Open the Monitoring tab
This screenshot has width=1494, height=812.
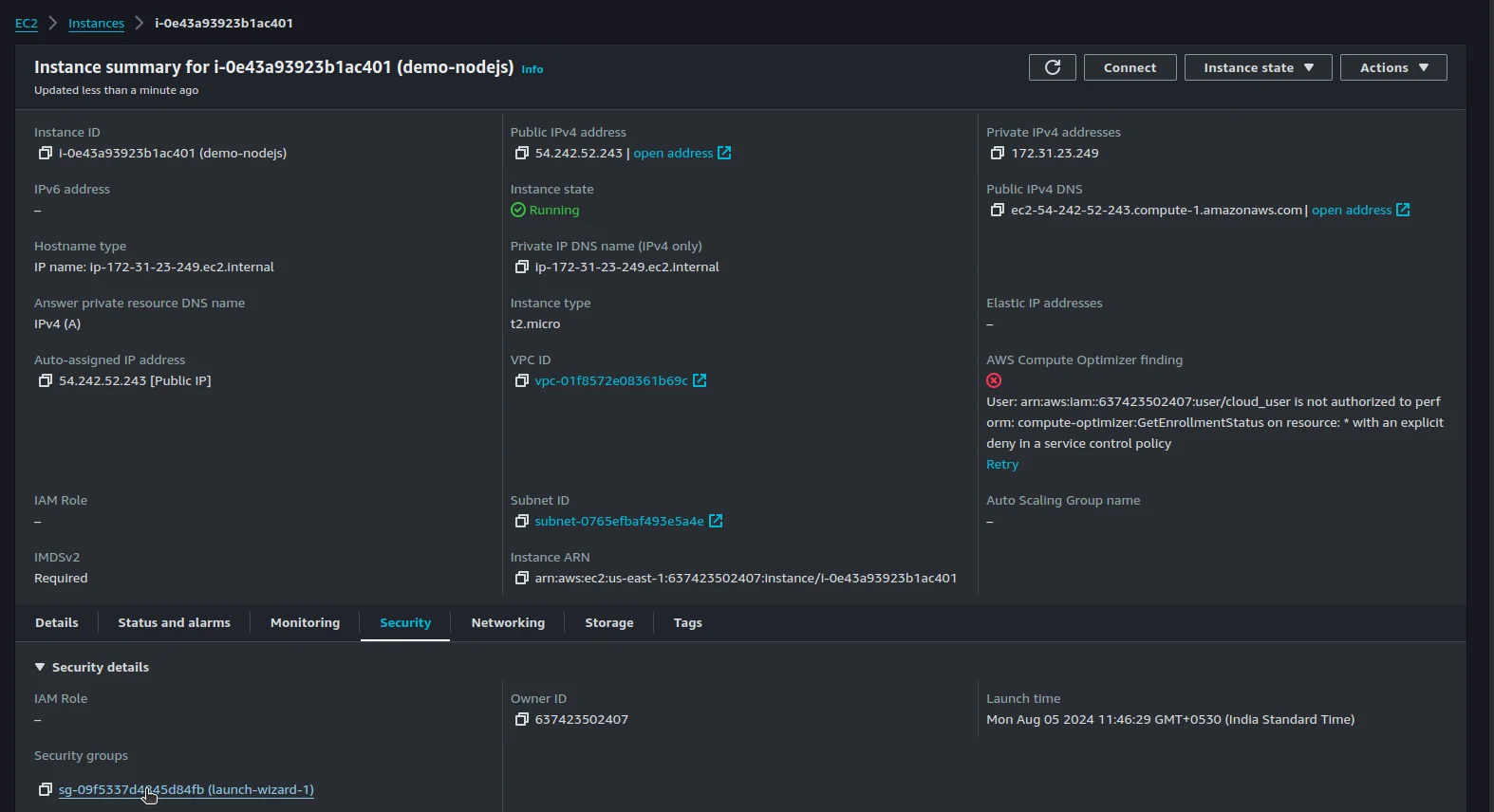305,622
